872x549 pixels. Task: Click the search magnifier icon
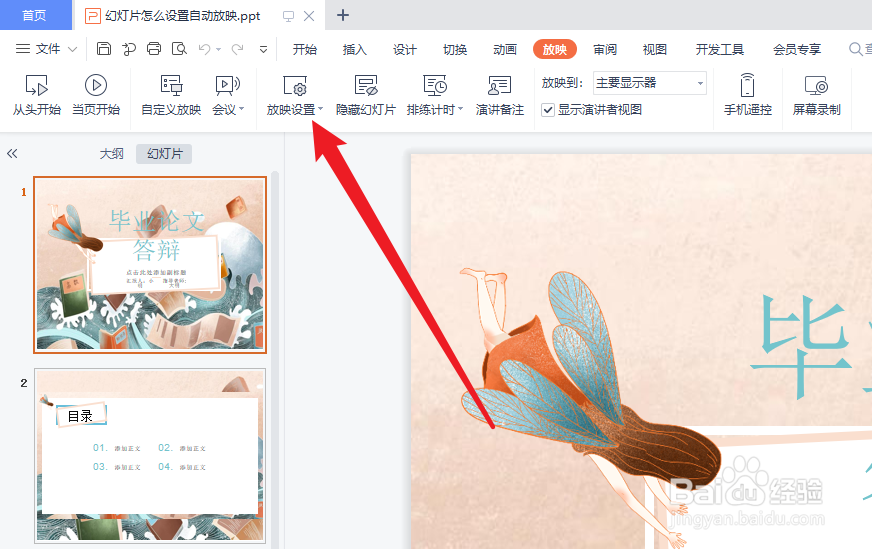(x=855, y=49)
